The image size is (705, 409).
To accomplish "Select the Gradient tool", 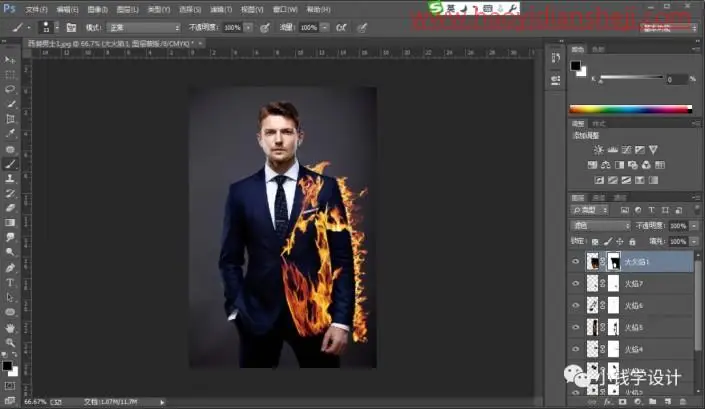I will click(x=10, y=223).
